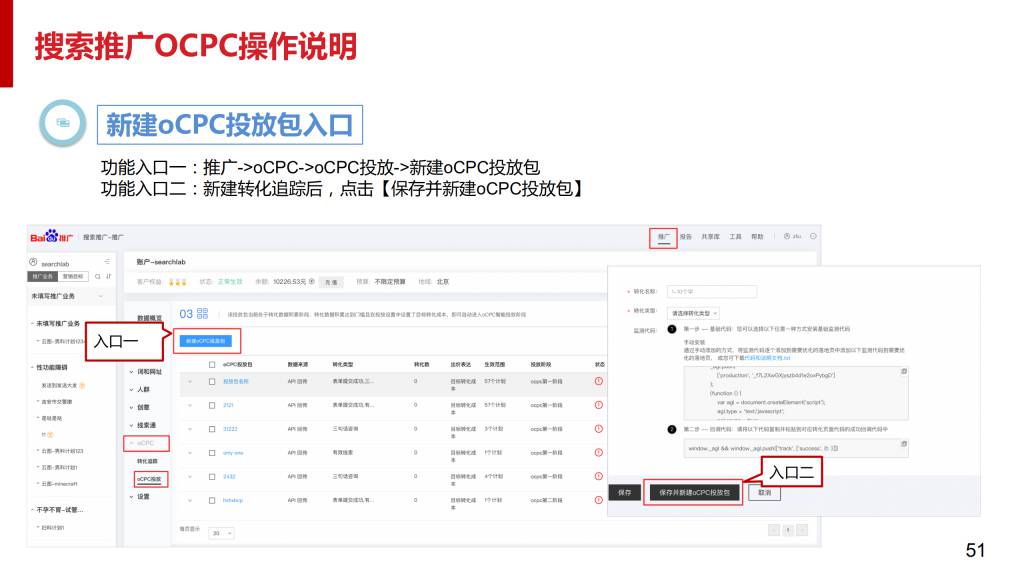Click the grid icon beside 03

[x=203, y=314]
